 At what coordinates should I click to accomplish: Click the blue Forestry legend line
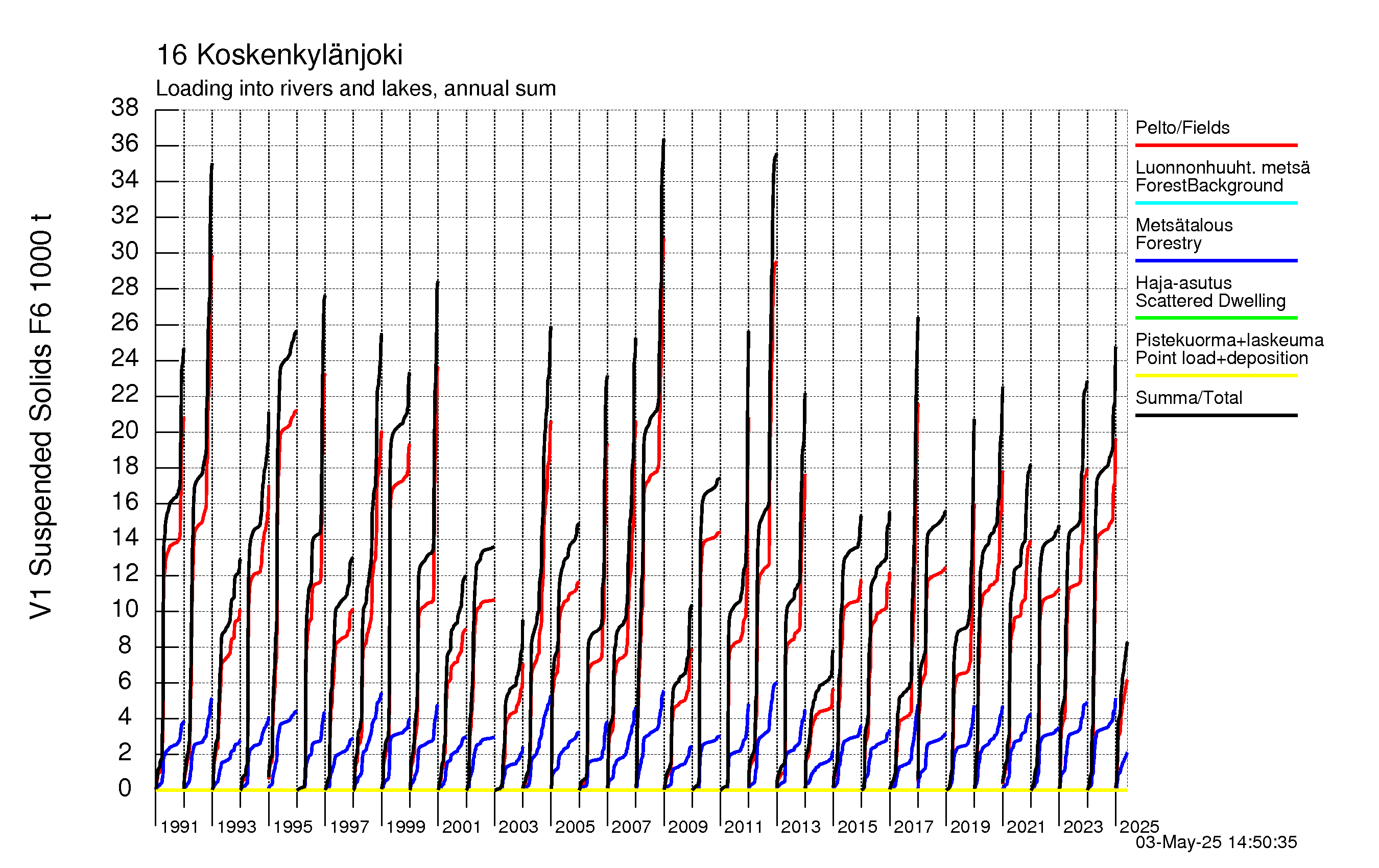[1216, 260]
